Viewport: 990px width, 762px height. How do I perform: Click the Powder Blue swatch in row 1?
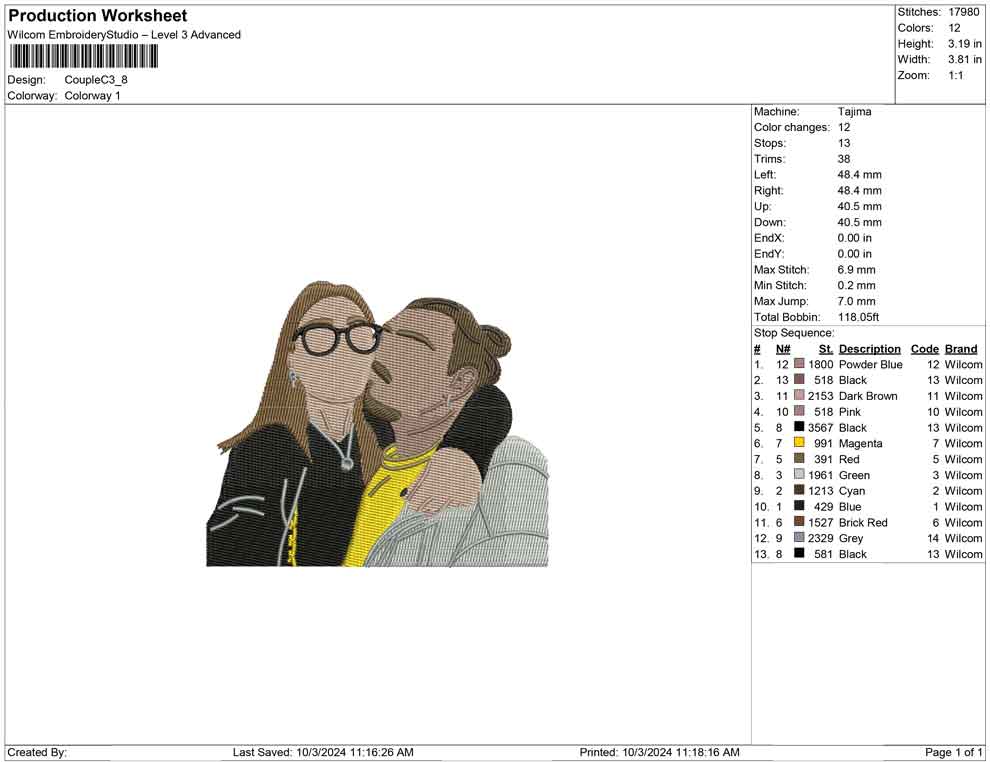tap(799, 364)
